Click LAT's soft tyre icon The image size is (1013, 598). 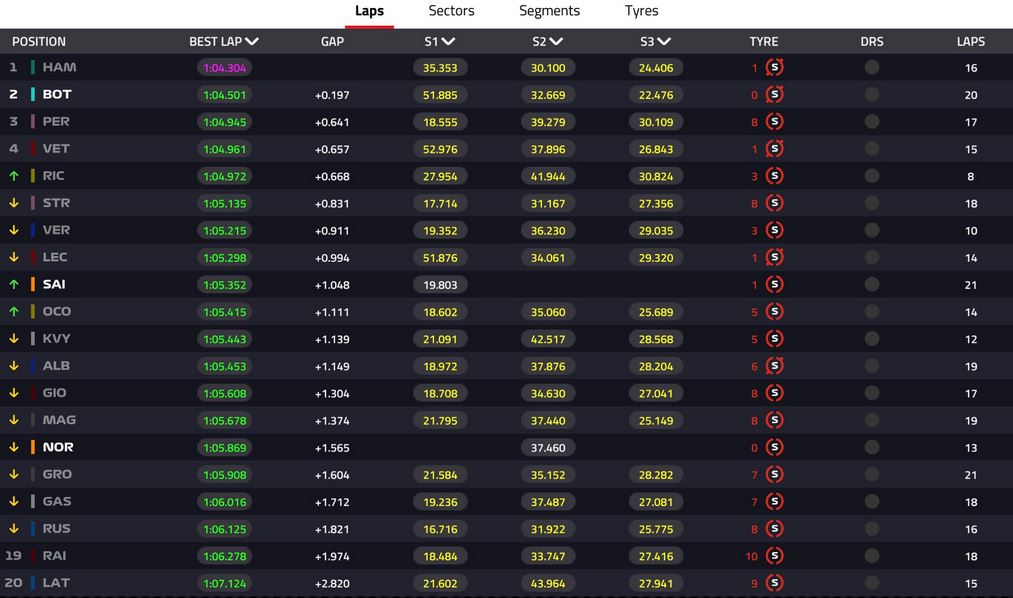(774, 583)
